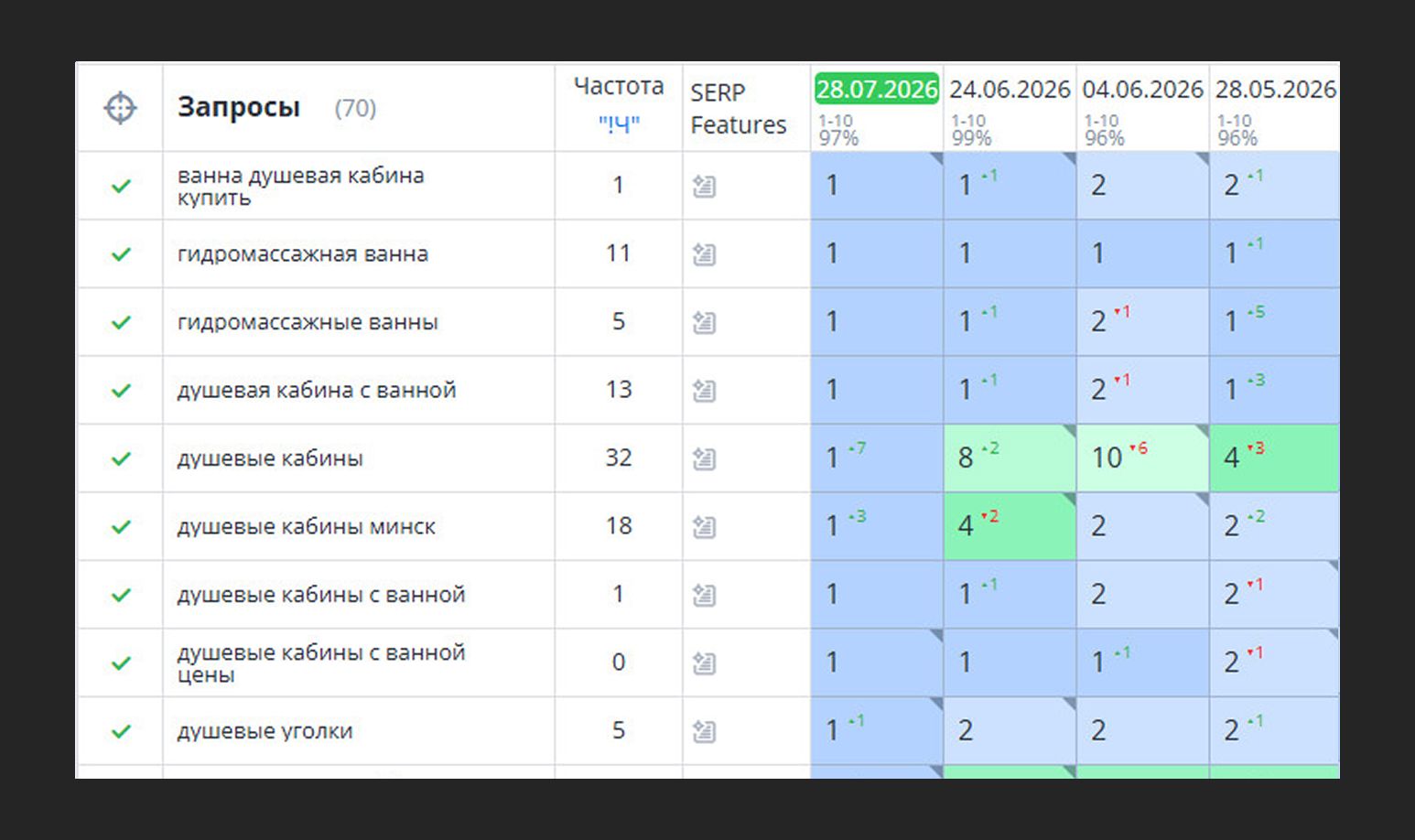This screenshot has height=840, width=1415.
Task: Click the crosshair target icon in header
Action: (x=120, y=108)
